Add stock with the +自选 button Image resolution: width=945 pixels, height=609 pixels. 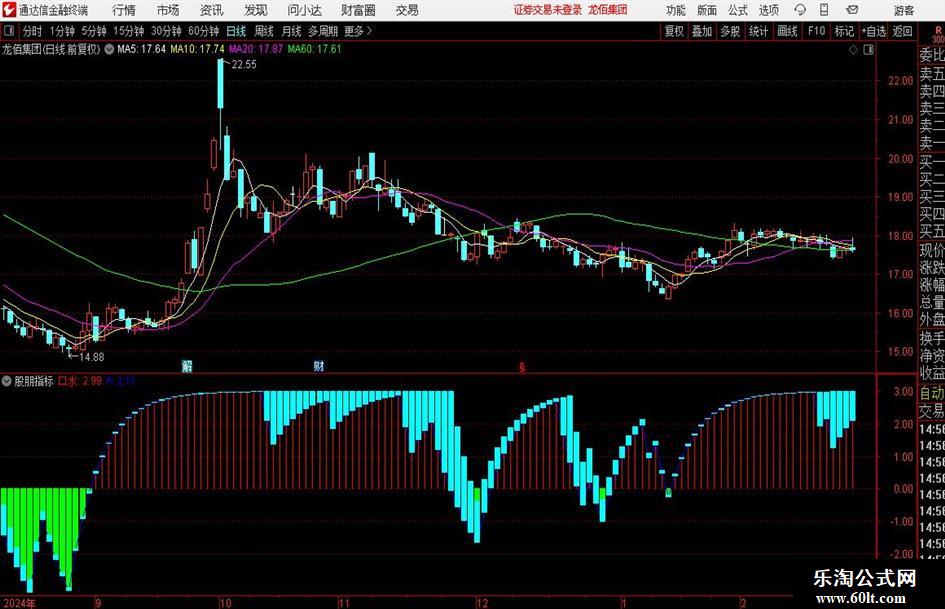873,31
